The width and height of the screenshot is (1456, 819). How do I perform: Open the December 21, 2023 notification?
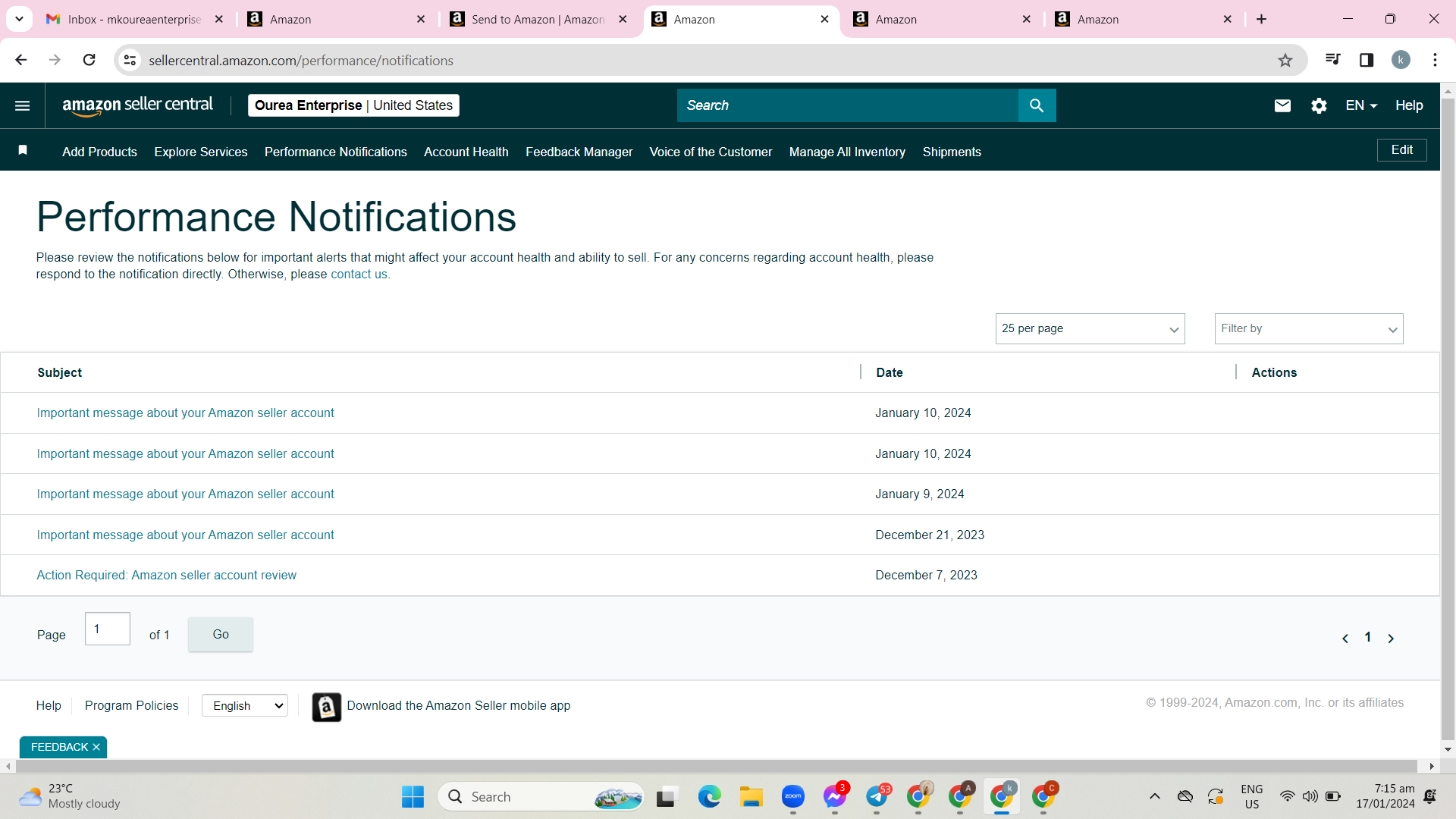185,535
